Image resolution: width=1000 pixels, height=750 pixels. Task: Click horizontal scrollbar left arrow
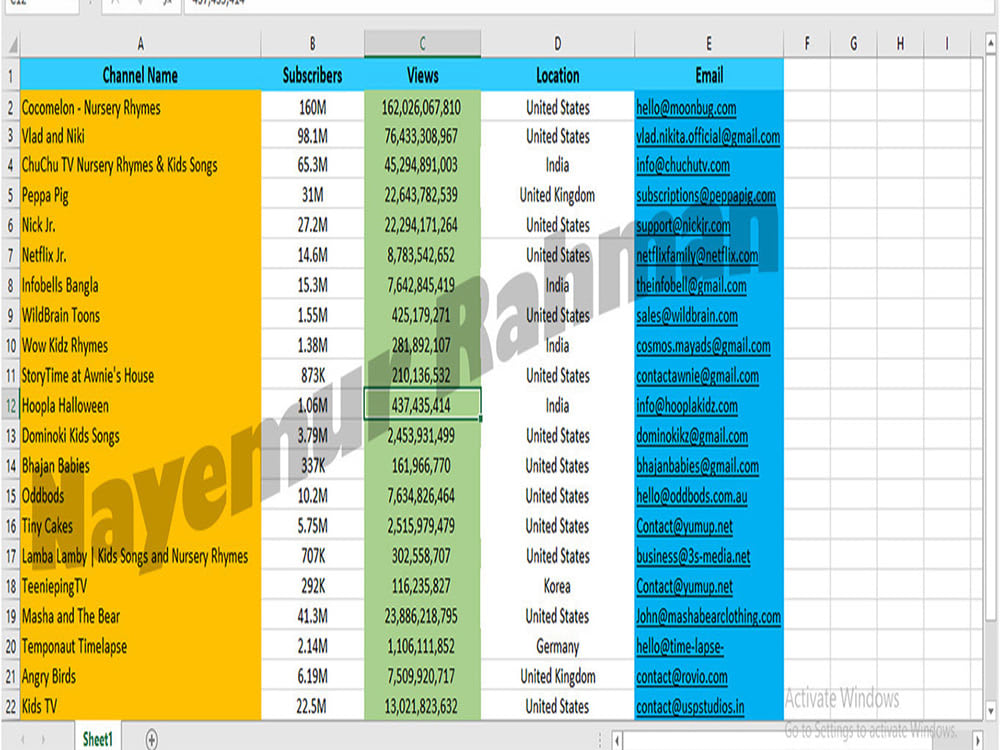point(617,740)
